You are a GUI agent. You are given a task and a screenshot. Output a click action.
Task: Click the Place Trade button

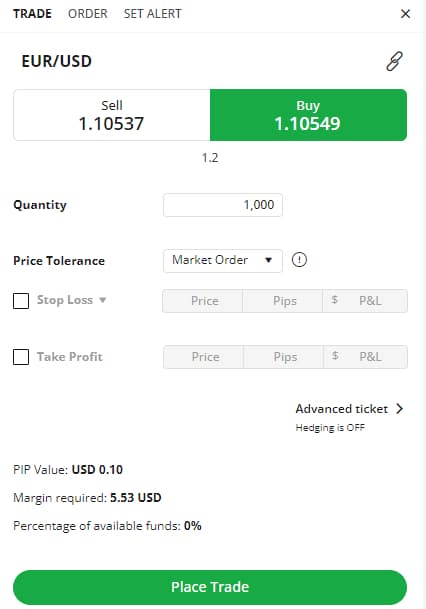[210, 587]
